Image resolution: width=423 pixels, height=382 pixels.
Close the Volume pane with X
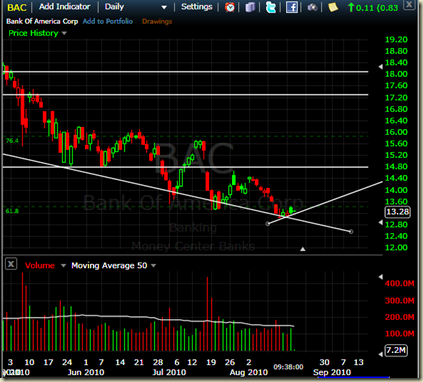[11, 264]
